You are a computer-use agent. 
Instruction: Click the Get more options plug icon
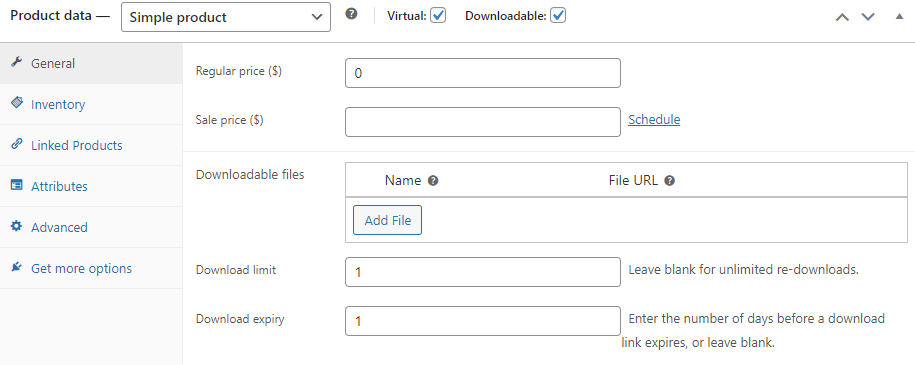click(17, 267)
